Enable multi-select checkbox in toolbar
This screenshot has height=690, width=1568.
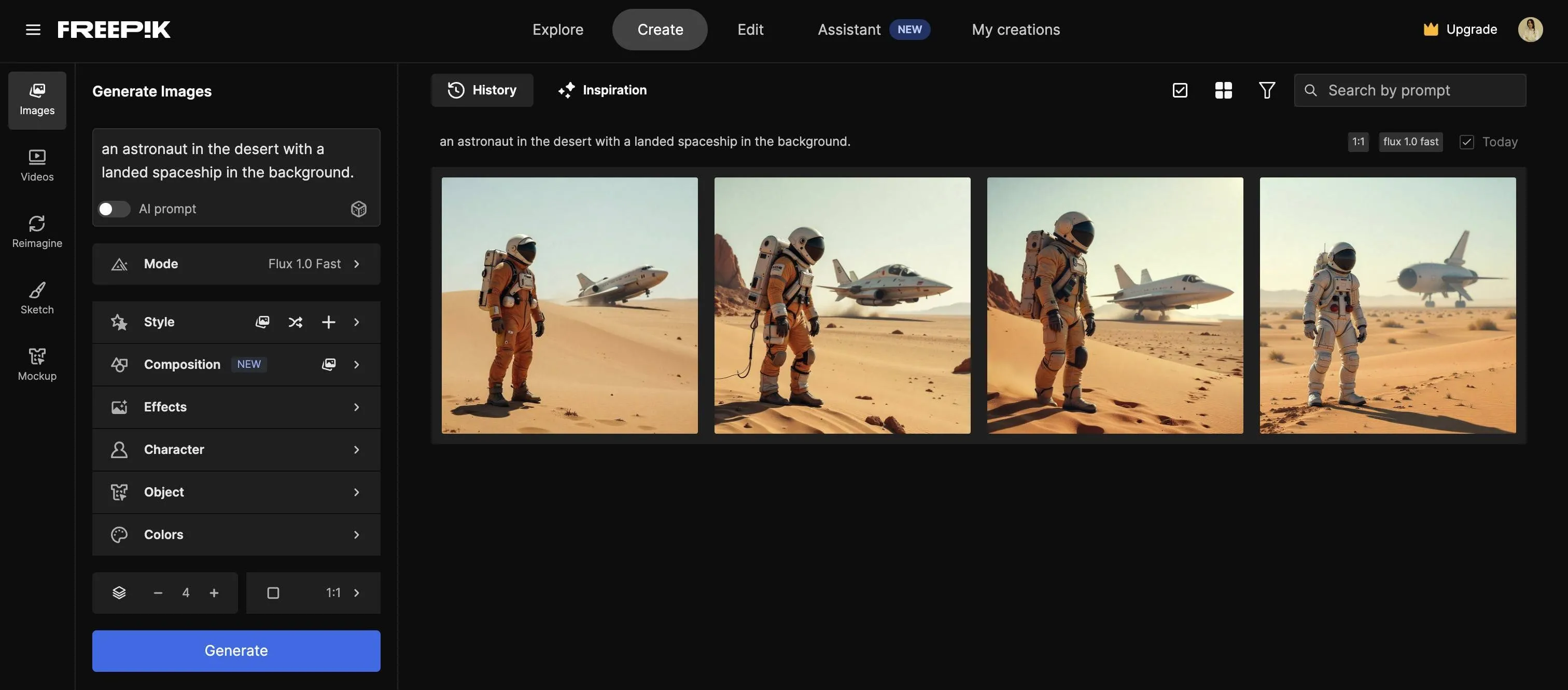click(x=1180, y=90)
